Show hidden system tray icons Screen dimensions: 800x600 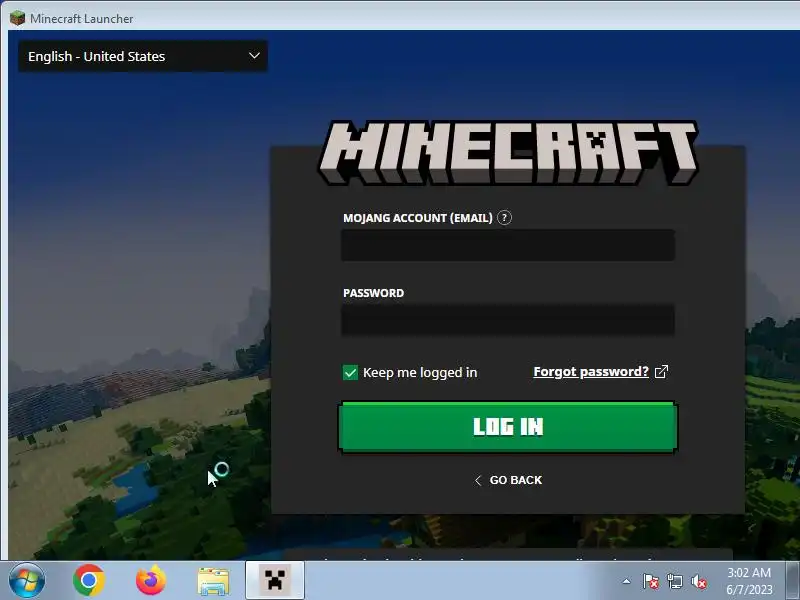click(x=627, y=581)
